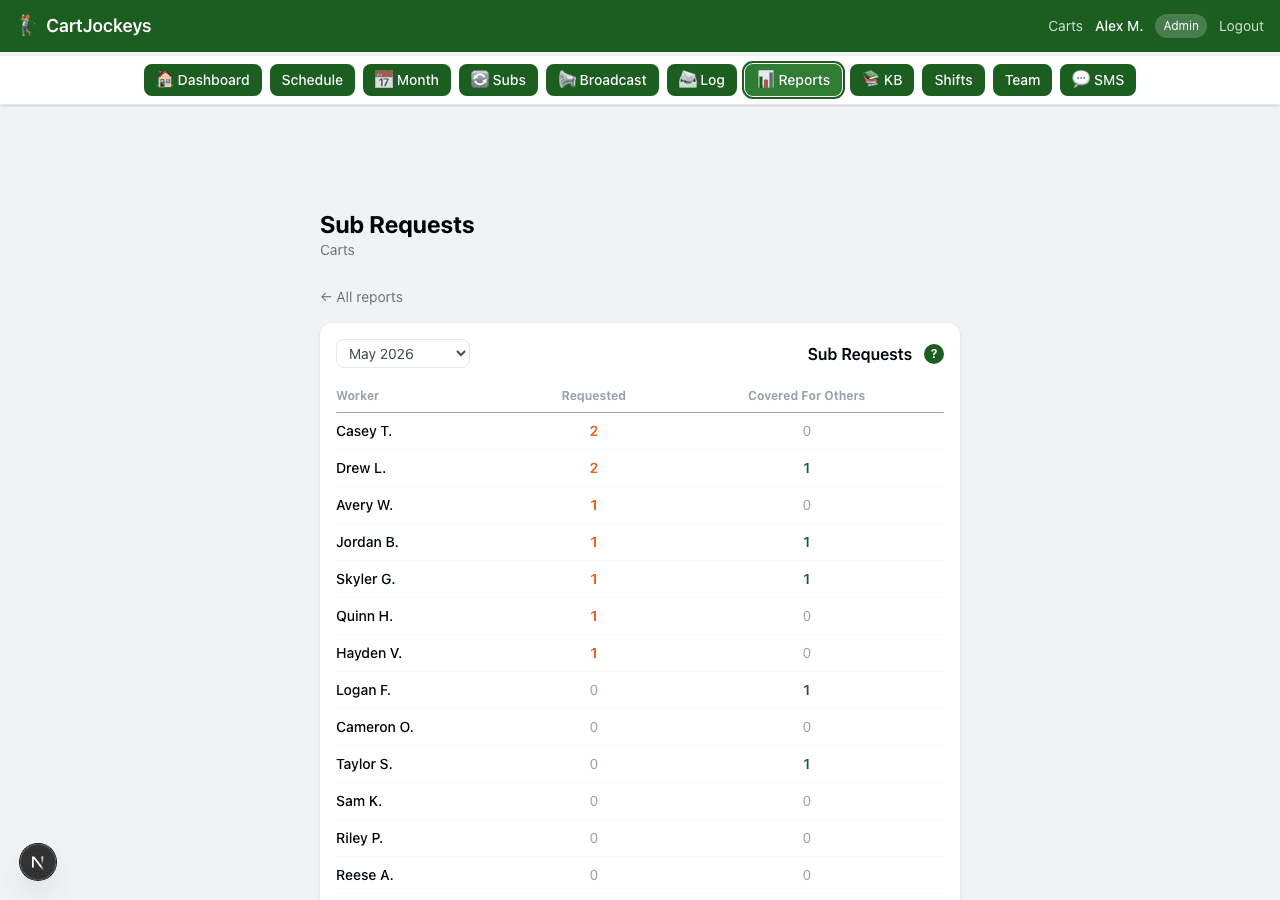The height and width of the screenshot is (900, 1280).
Task: Select the Reese A. row name
Action: click(365, 875)
